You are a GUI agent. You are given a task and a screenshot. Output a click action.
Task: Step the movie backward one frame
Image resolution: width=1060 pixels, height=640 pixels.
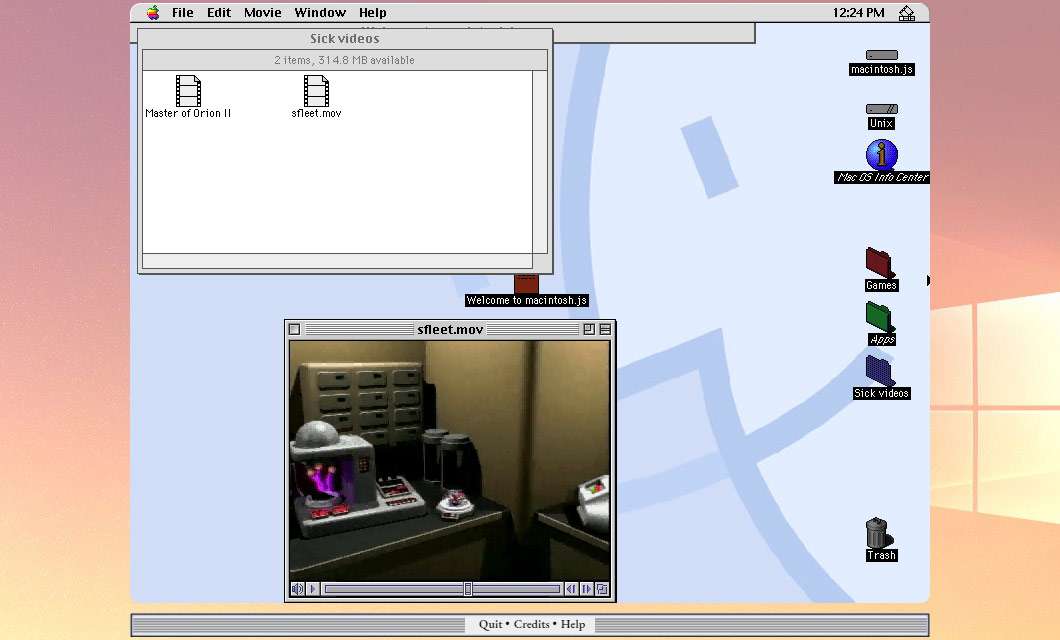[571, 589]
